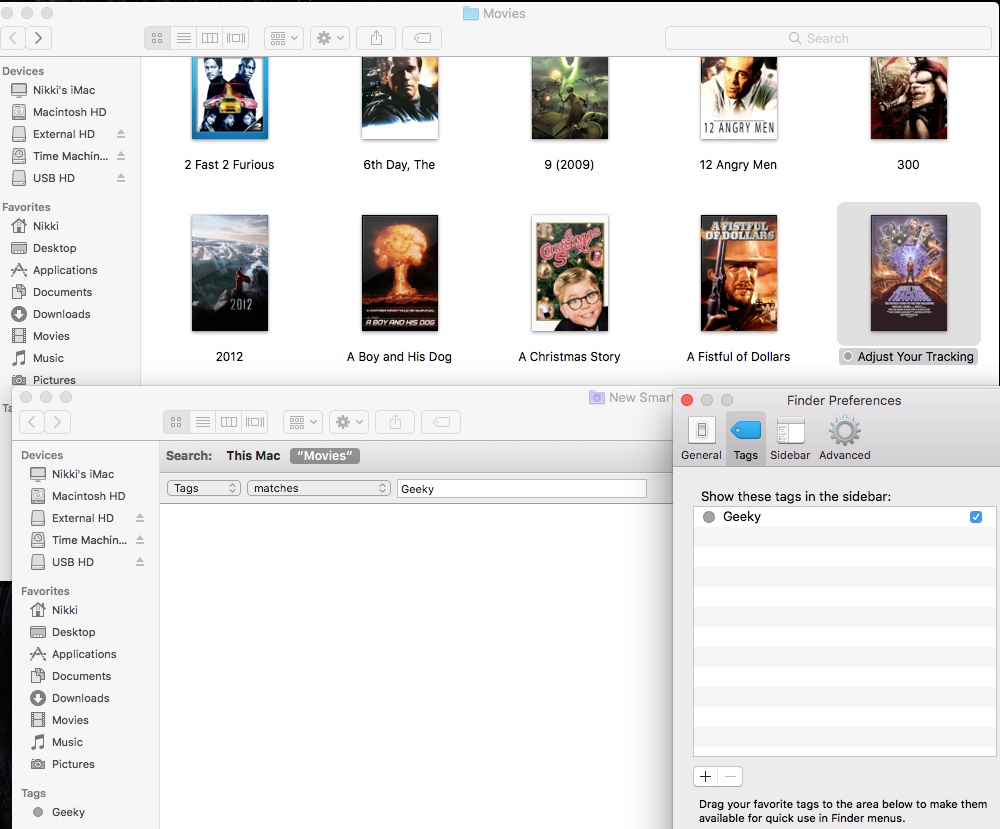Open action gear menu in Movies window

(330, 38)
